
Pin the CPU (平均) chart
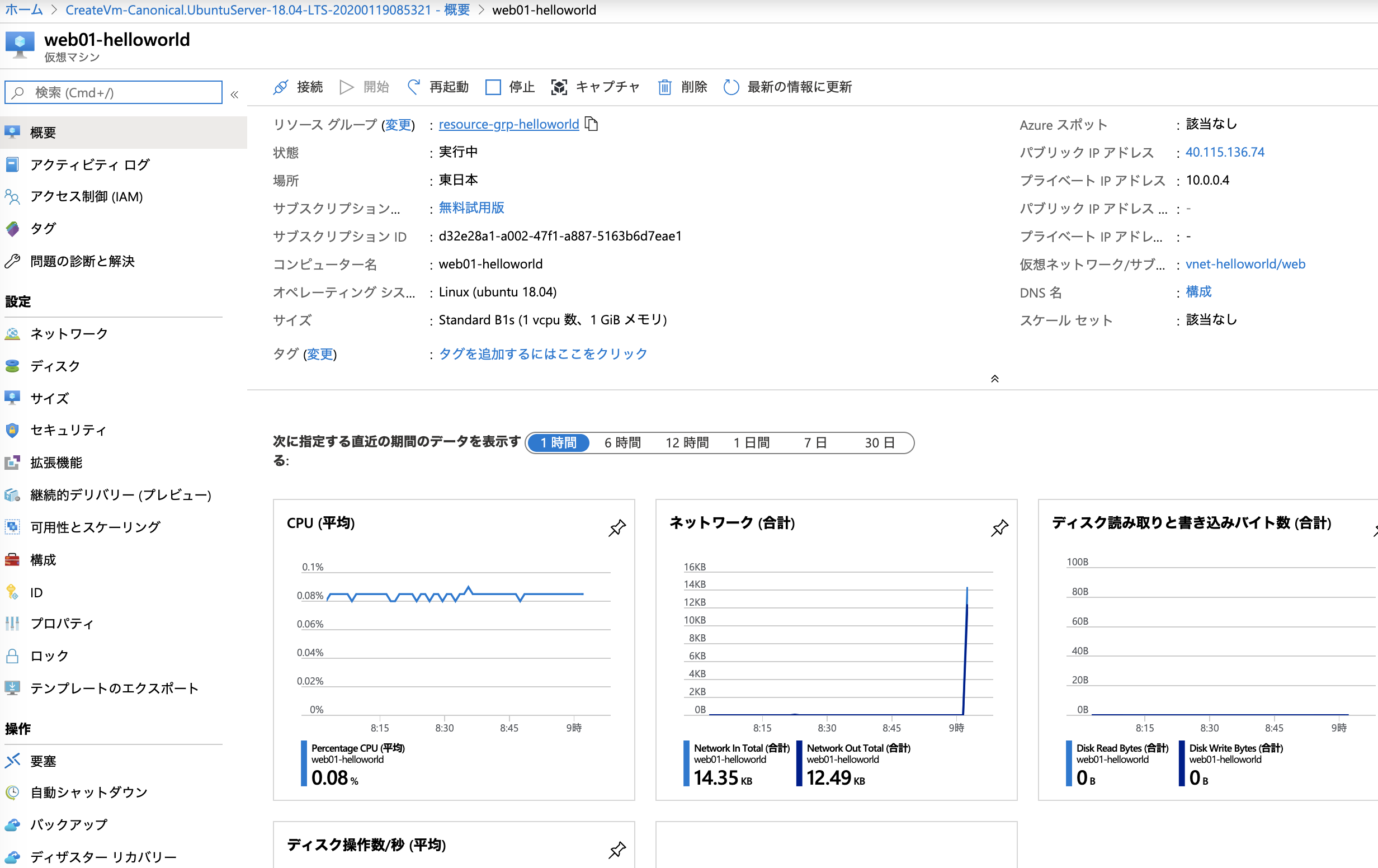point(617,527)
